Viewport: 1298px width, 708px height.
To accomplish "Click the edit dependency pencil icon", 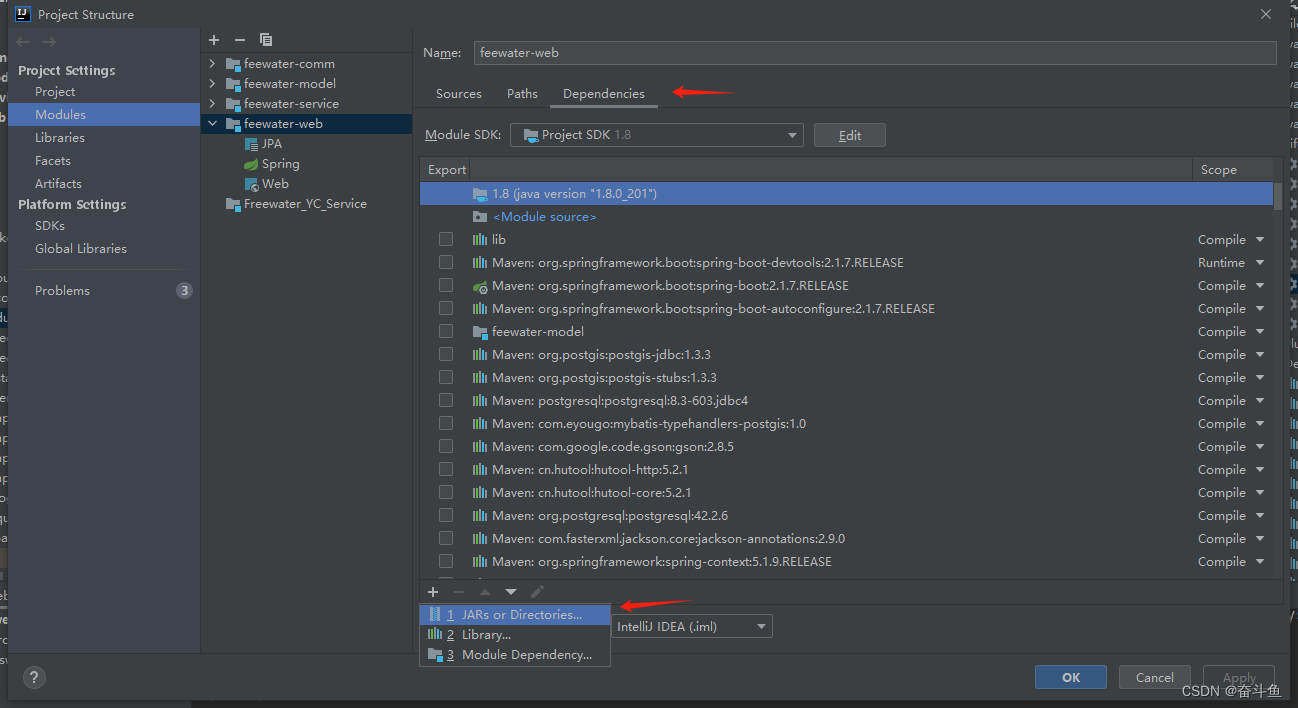I will pos(537,592).
